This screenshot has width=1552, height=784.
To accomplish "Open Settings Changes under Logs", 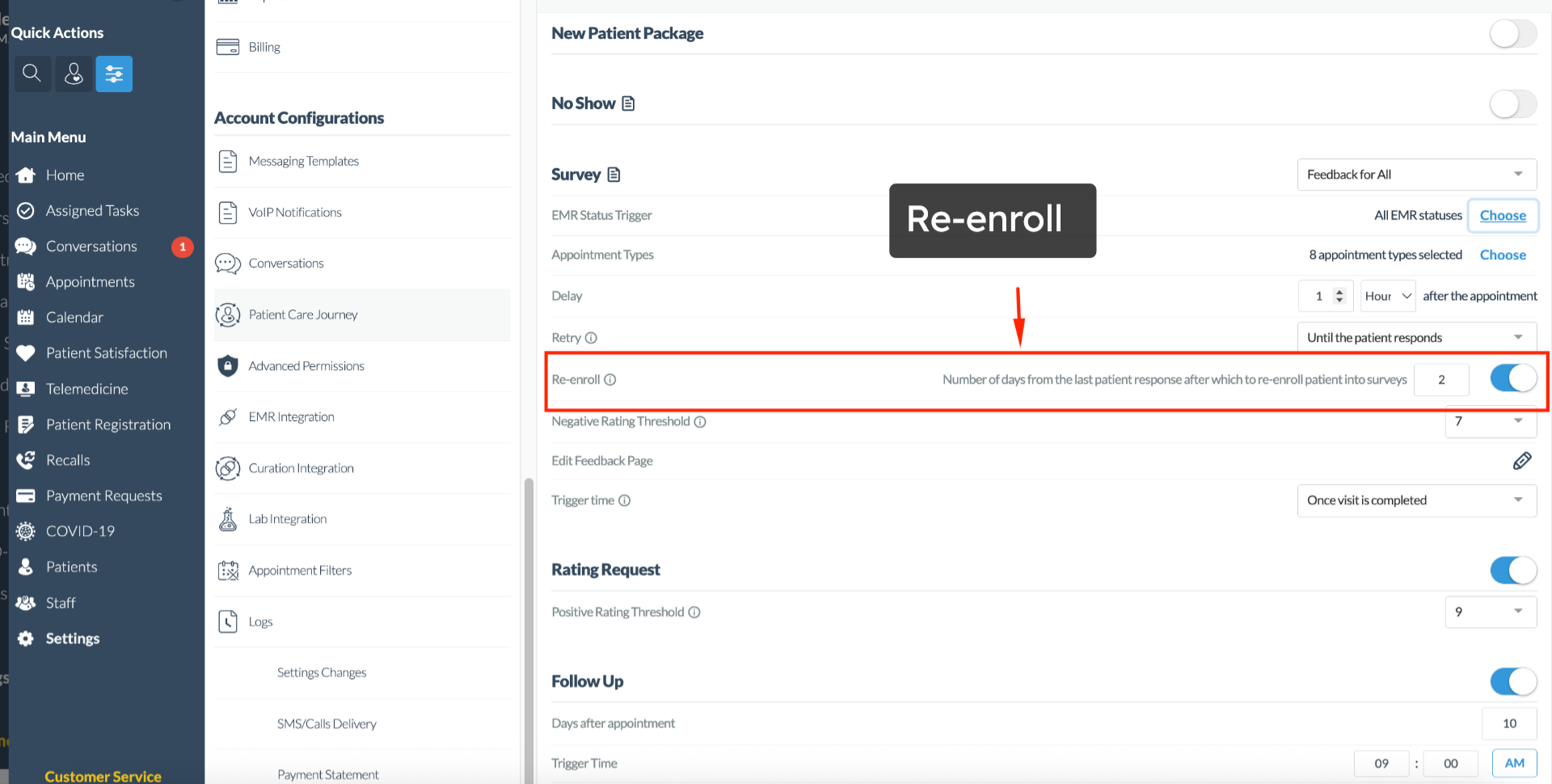I will coord(321,672).
